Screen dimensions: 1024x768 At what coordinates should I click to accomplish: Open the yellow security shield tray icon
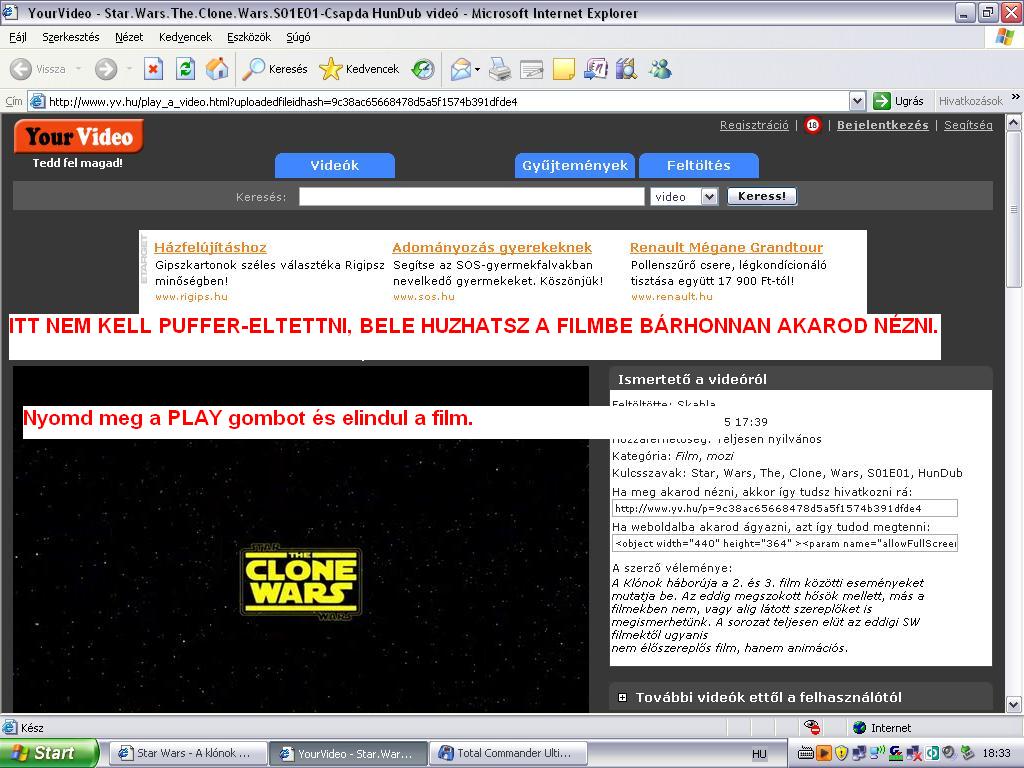click(842, 754)
